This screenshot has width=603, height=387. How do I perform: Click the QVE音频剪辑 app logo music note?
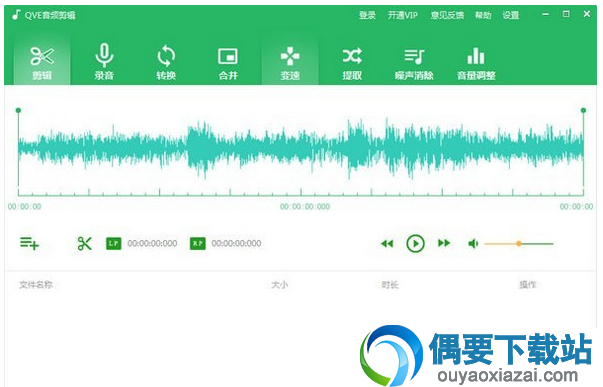pos(16,15)
